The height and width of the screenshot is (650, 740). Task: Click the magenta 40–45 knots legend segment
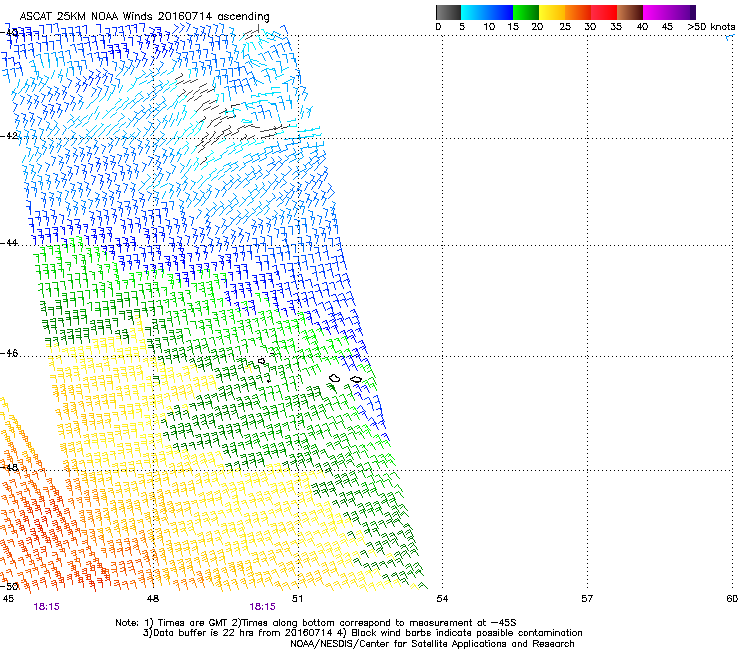tap(656, 12)
